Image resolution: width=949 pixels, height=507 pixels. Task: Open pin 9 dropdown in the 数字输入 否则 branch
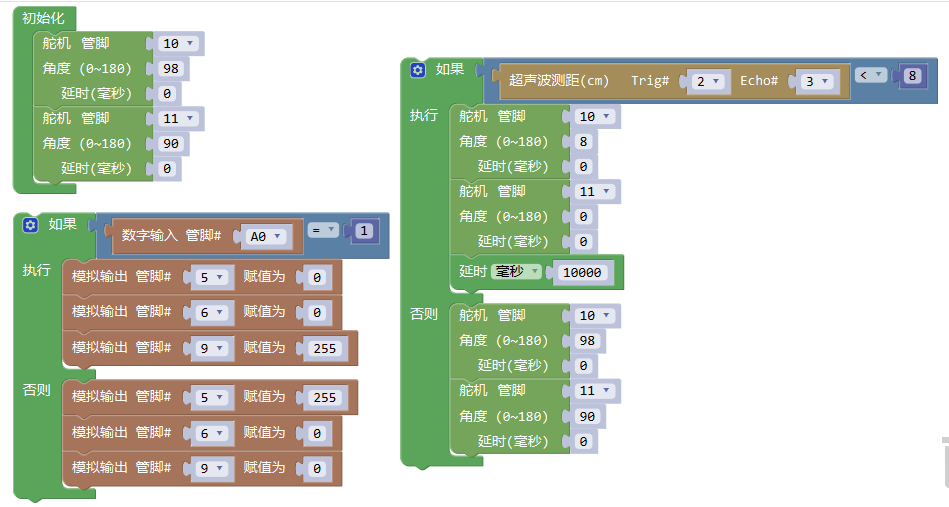point(212,468)
